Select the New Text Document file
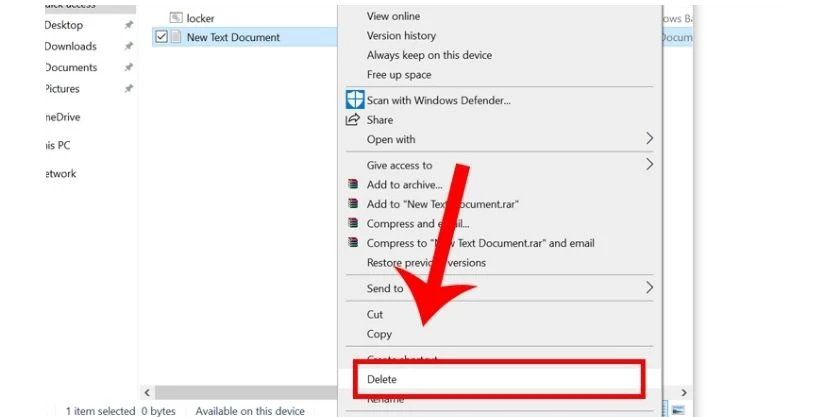 [x=233, y=38]
